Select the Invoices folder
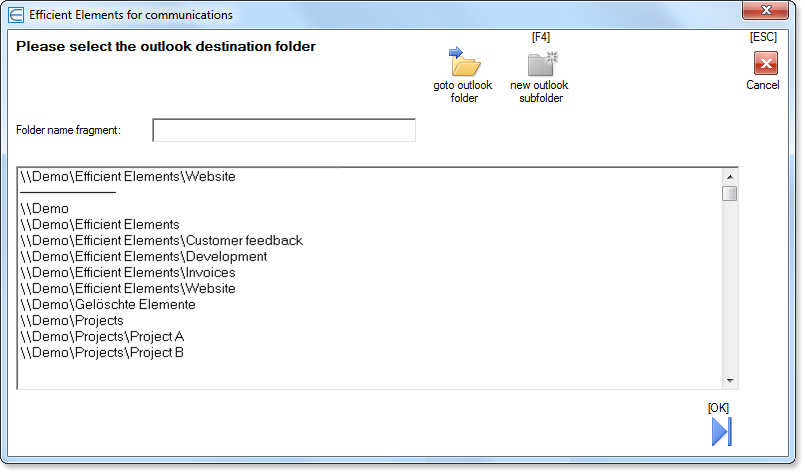 [128, 272]
